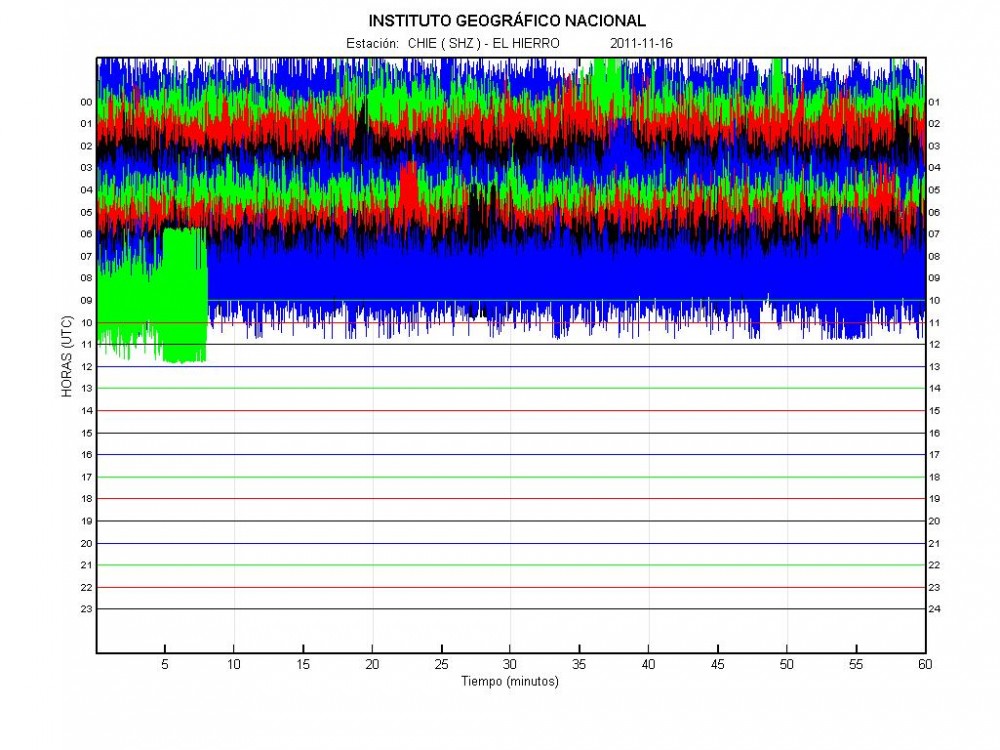Click the red burst near minute 22
Screen dimensions: 1000x750
pyautogui.click(x=408, y=188)
